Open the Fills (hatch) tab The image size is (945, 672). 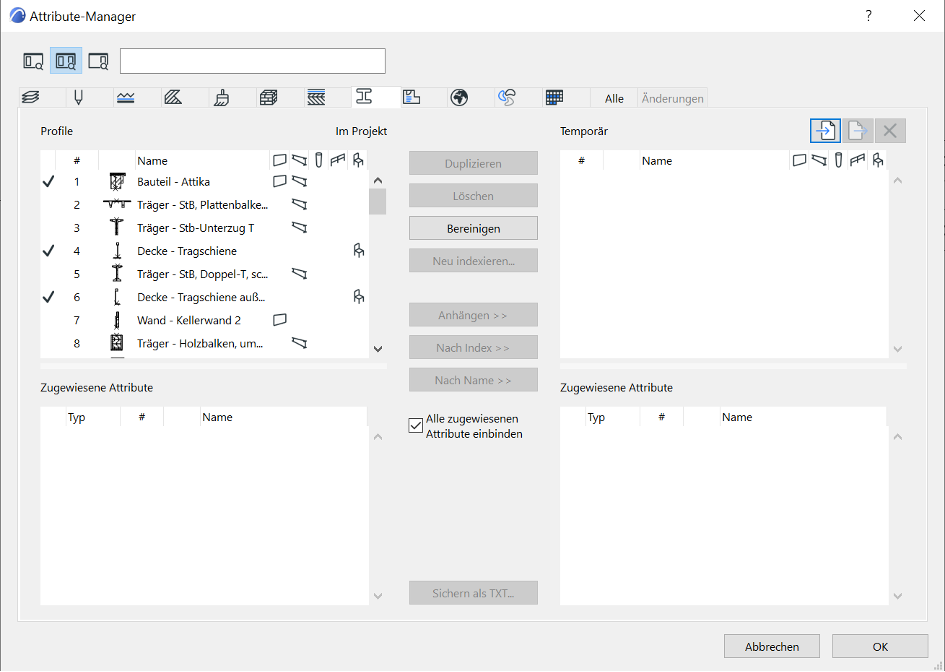click(174, 98)
